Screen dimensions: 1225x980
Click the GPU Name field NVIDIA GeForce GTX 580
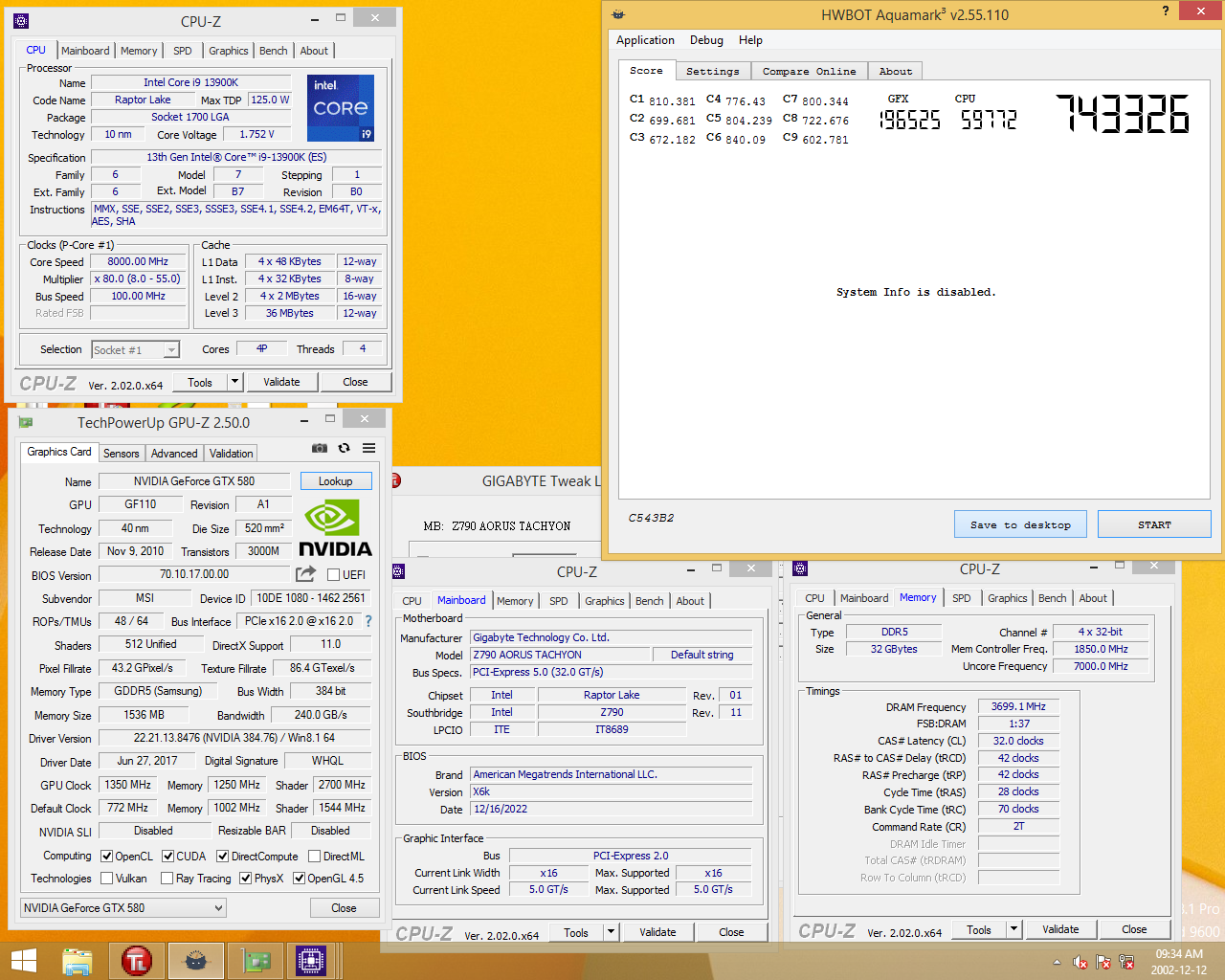(194, 481)
